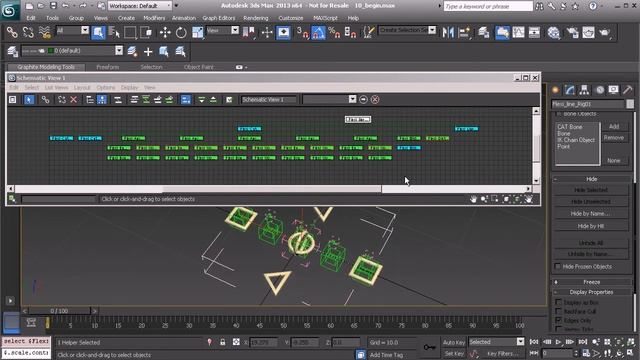
Task: Open the Hierarchy command panel tab
Action: click(x=584, y=90)
